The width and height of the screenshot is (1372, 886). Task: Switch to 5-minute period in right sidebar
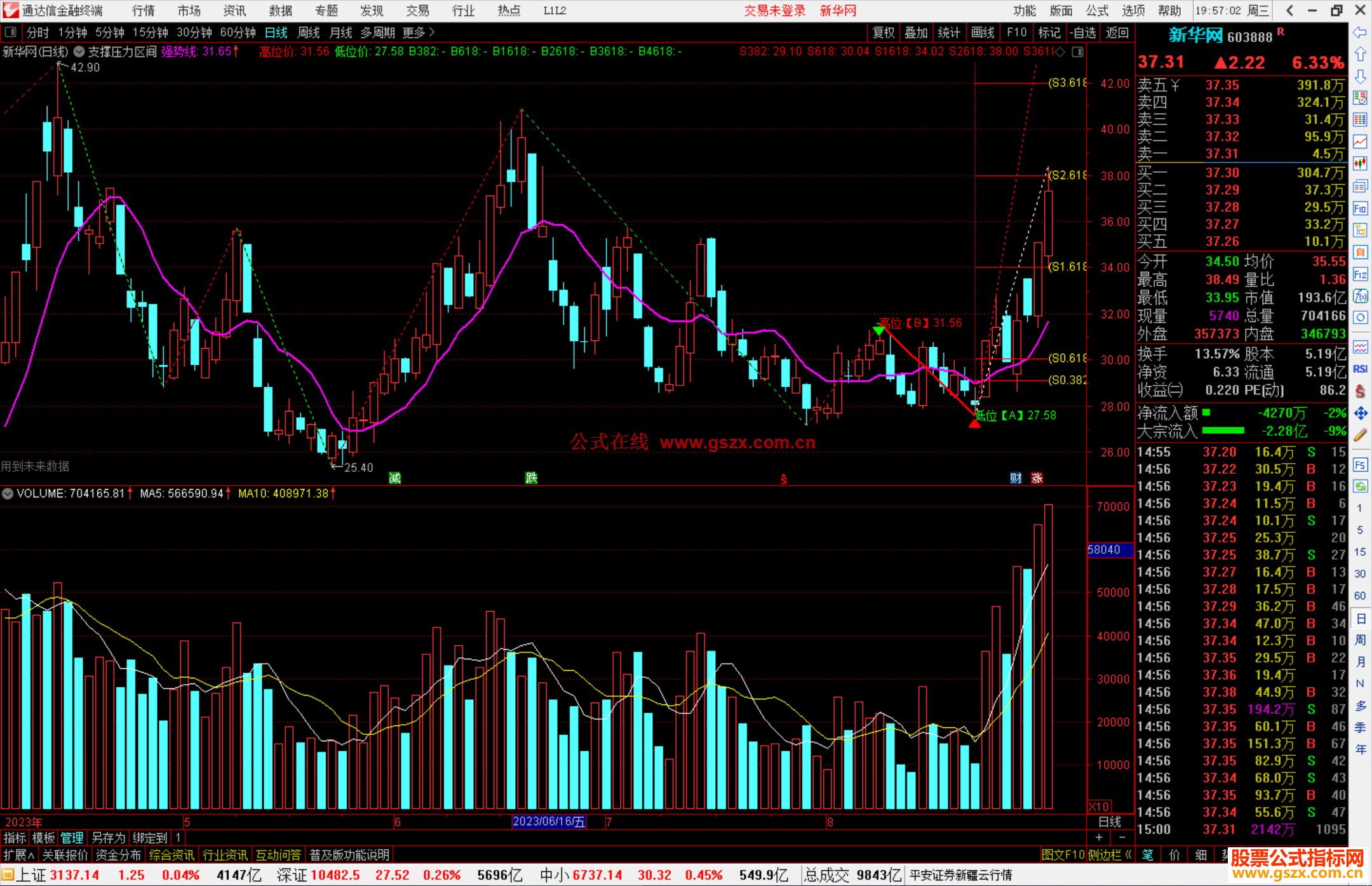pos(1359,530)
